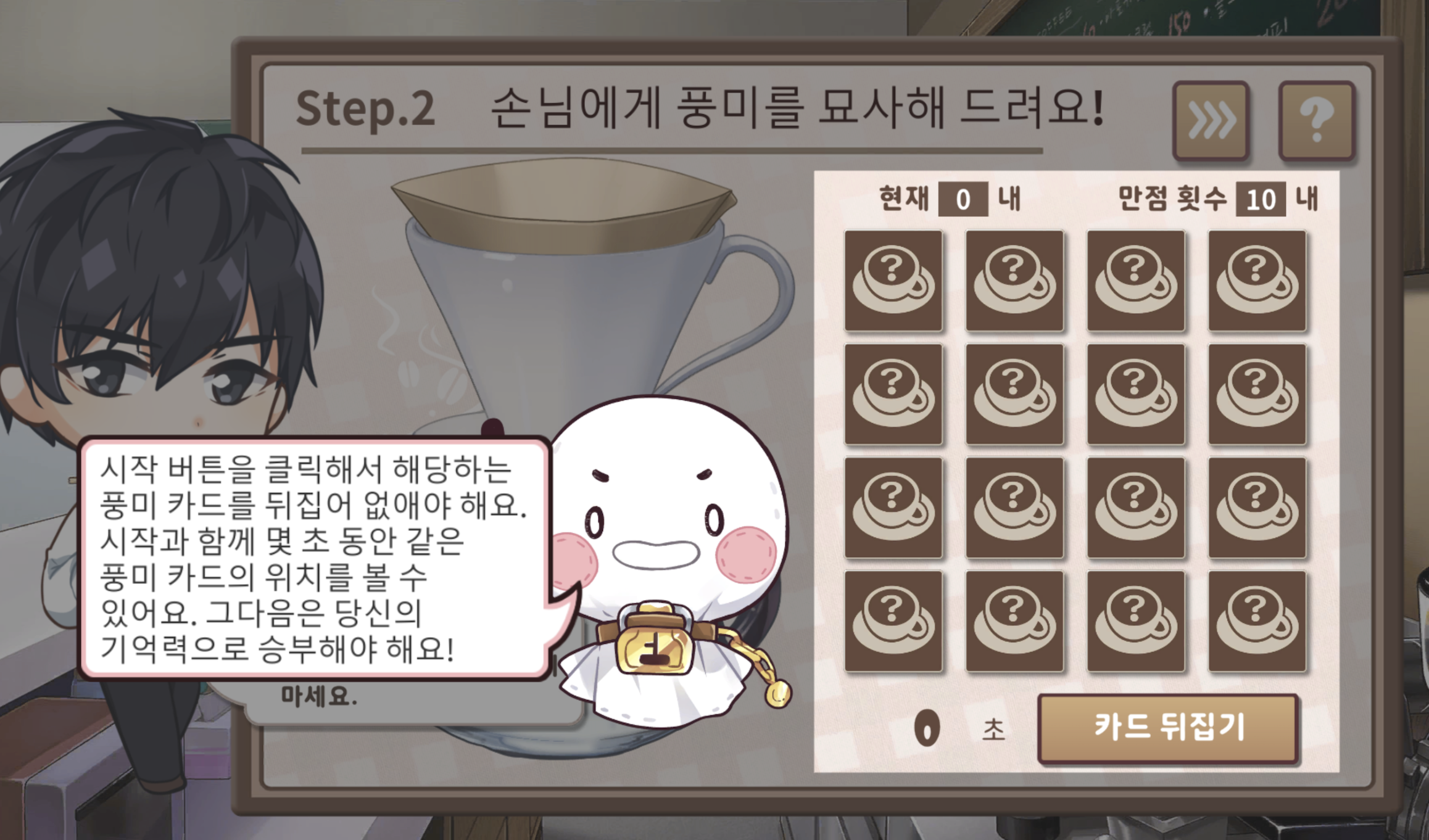
Task: Click the triple-arrow skip button
Action: tap(1211, 121)
